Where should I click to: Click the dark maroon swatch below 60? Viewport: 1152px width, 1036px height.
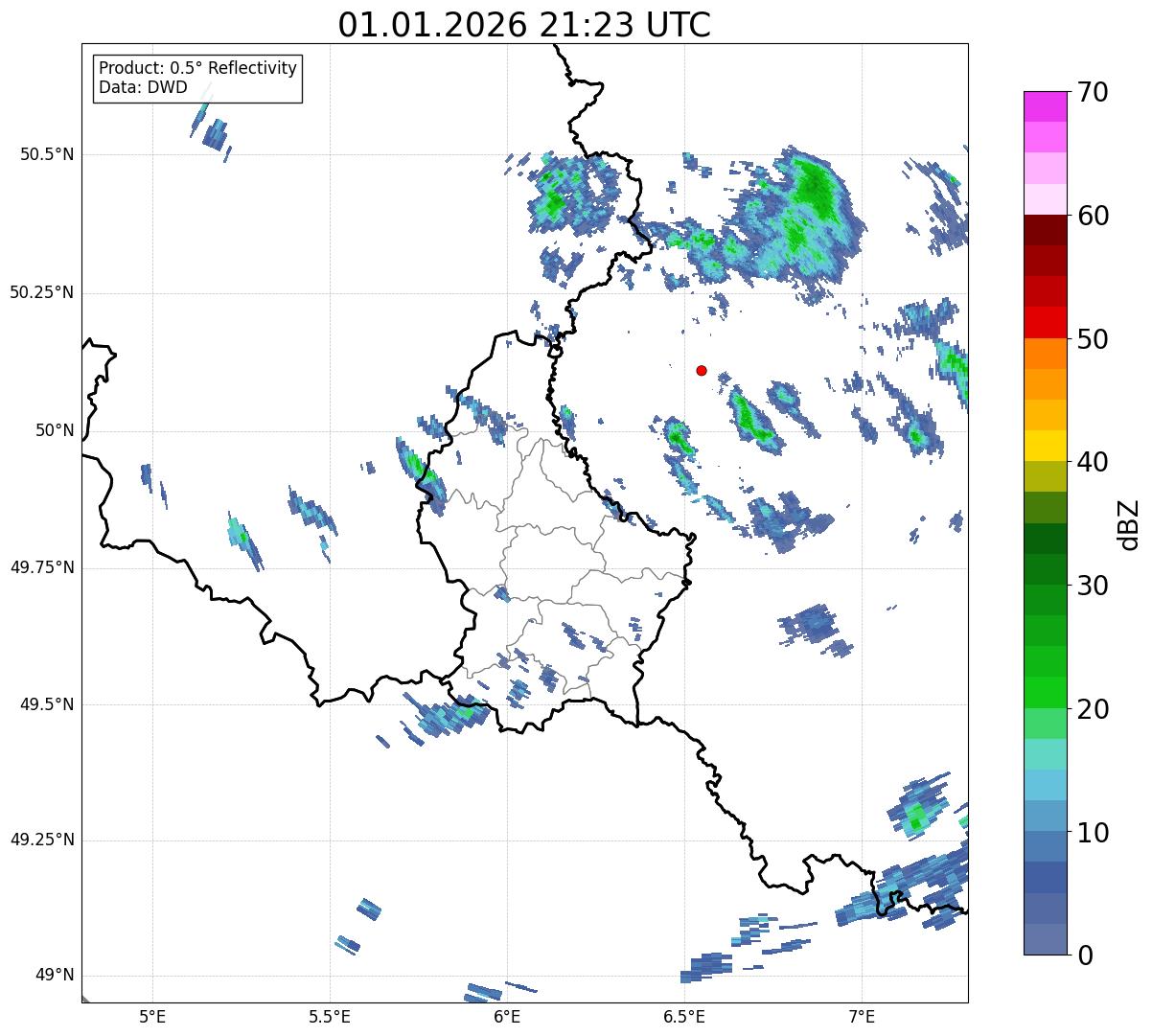pos(1045,230)
